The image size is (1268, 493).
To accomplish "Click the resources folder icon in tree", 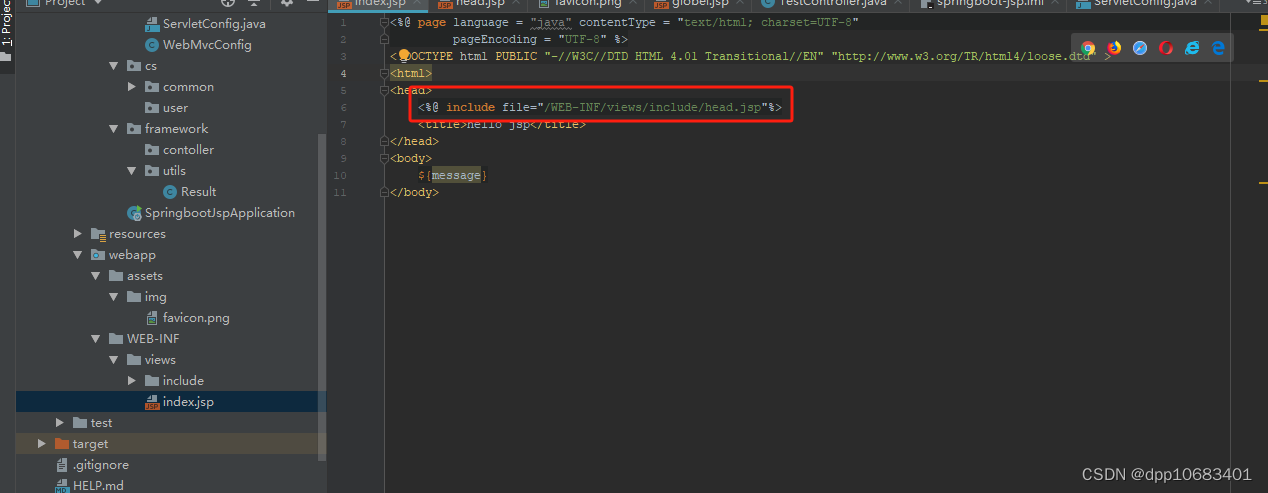I will pyautogui.click(x=98, y=233).
